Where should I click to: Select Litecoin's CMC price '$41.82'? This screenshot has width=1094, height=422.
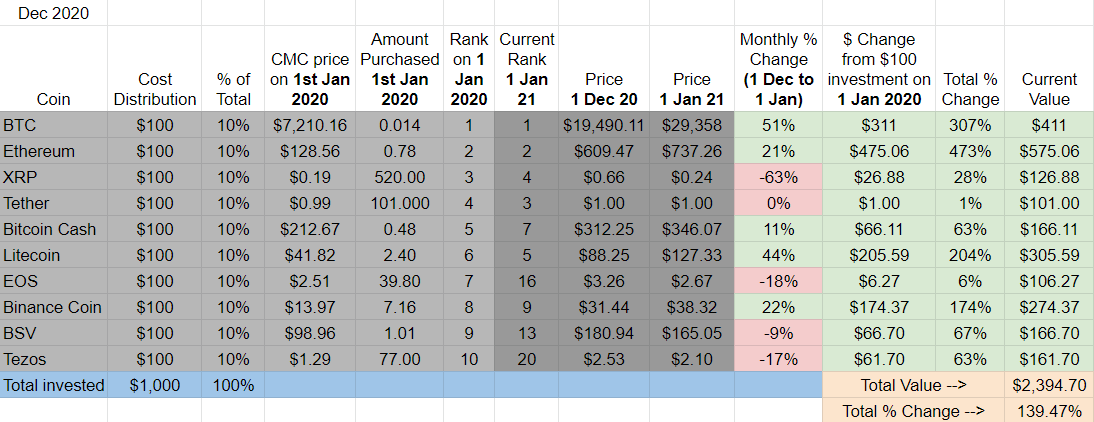310,255
